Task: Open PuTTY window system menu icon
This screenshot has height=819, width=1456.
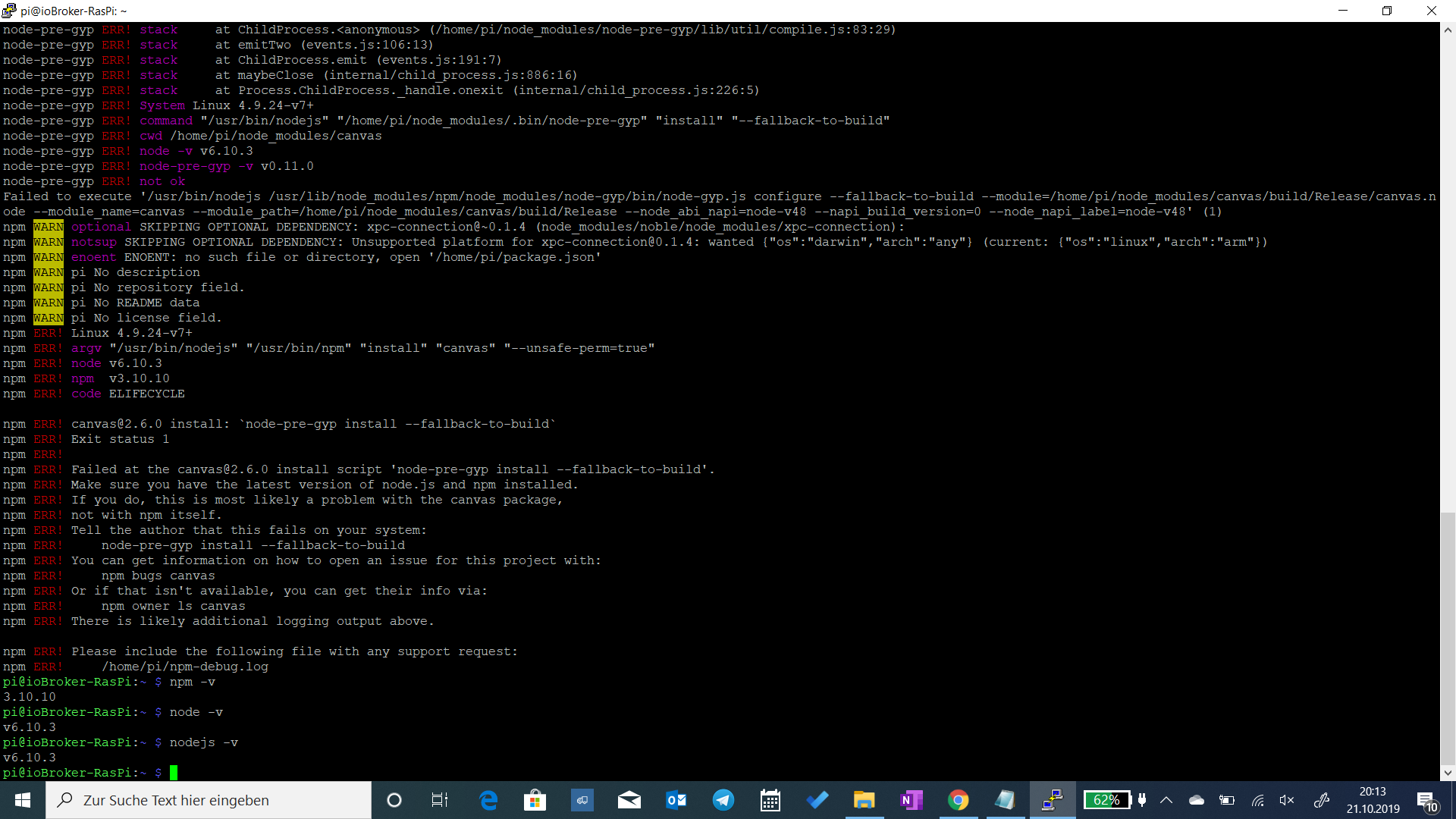Action: pyautogui.click(x=9, y=11)
